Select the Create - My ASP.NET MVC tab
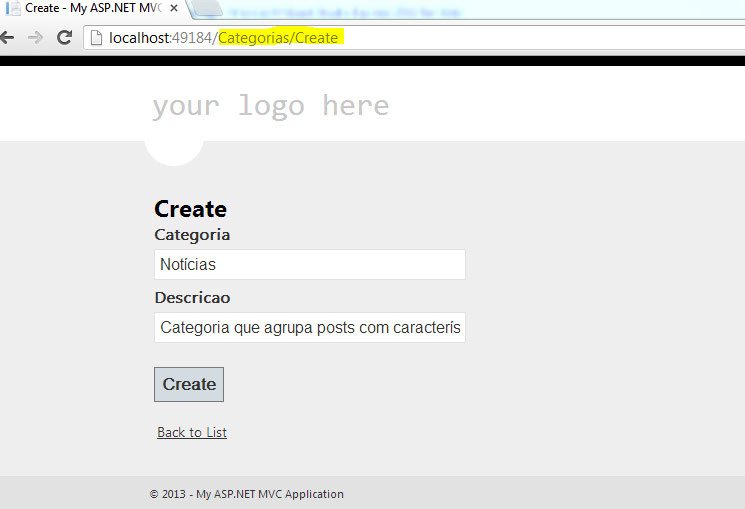 click(92, 8)
